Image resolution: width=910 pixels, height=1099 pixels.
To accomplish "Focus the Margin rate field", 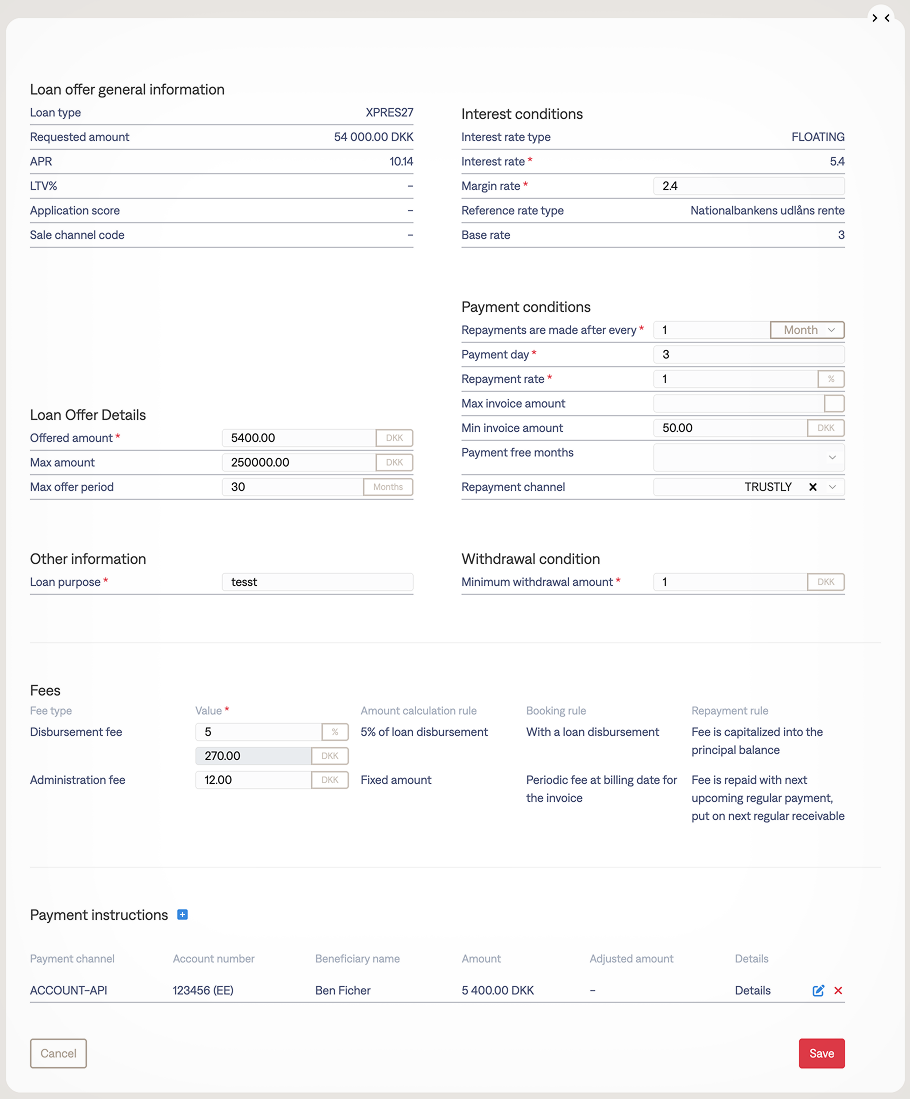I will 748,186.
